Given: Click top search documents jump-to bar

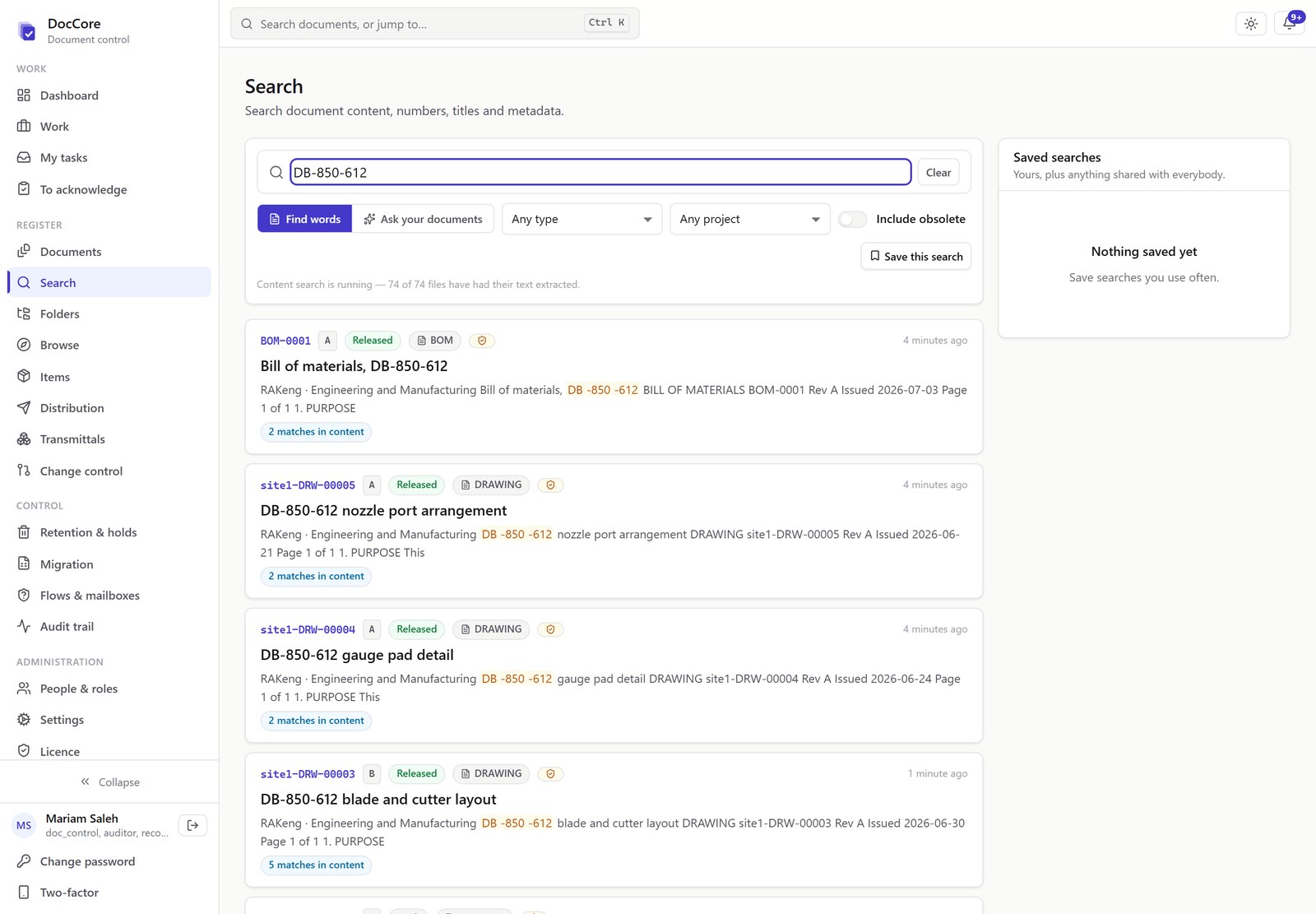Looking at the screenshot, I should (x=434, y=24).
